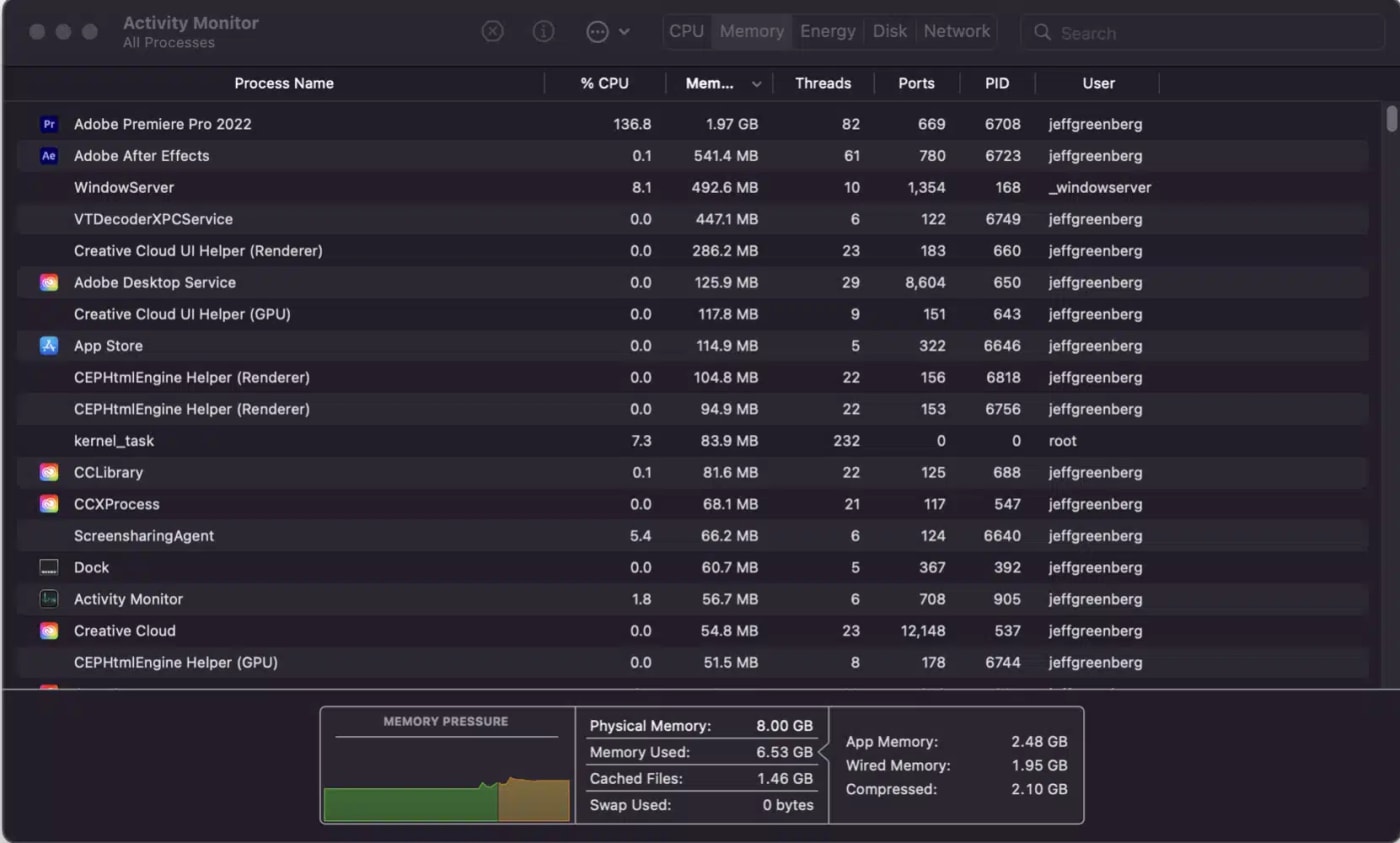Click the Adobe After Effects icon
Screen dimensions: 1400x843
click(x=49, y=156)
